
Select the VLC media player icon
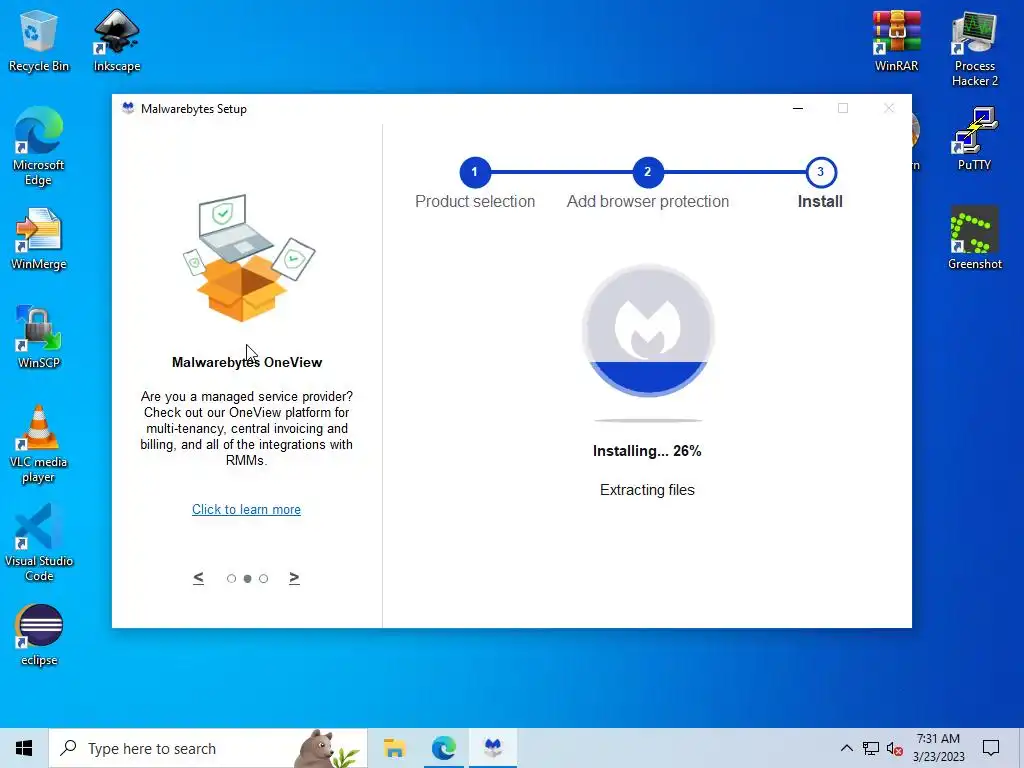click(x=39, y=444)
